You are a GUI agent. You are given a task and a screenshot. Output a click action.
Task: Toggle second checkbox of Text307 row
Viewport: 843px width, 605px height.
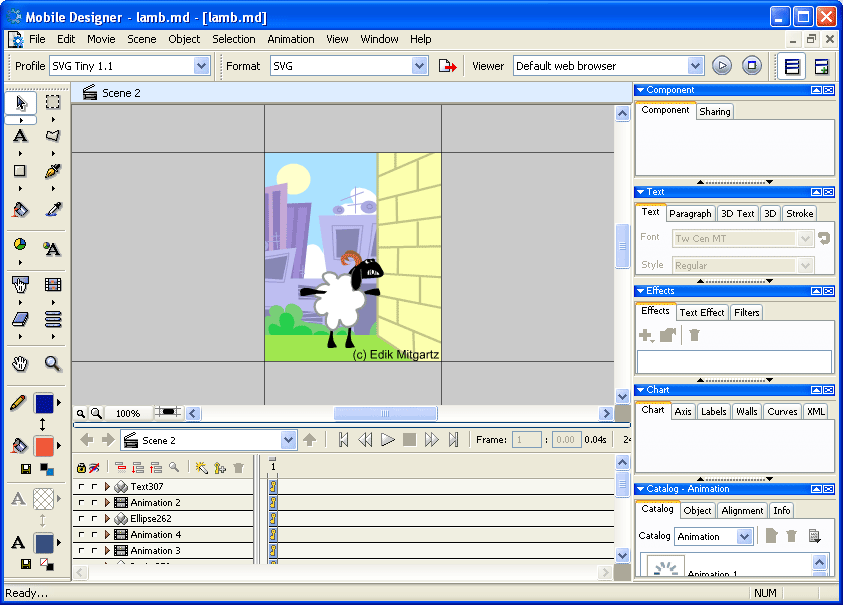[94, 487]
